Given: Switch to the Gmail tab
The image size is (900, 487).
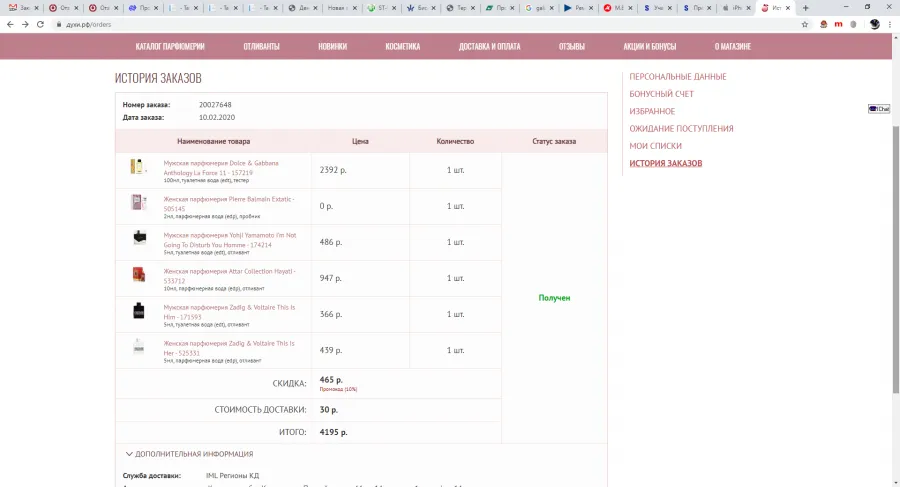Looking at the screenshot, I should [x=21, y=8].
